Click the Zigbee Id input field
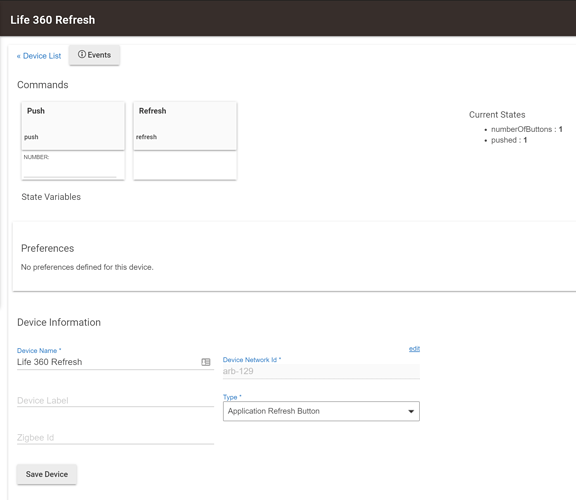Viewport: 576px width, 500px height. coord(115,438)
